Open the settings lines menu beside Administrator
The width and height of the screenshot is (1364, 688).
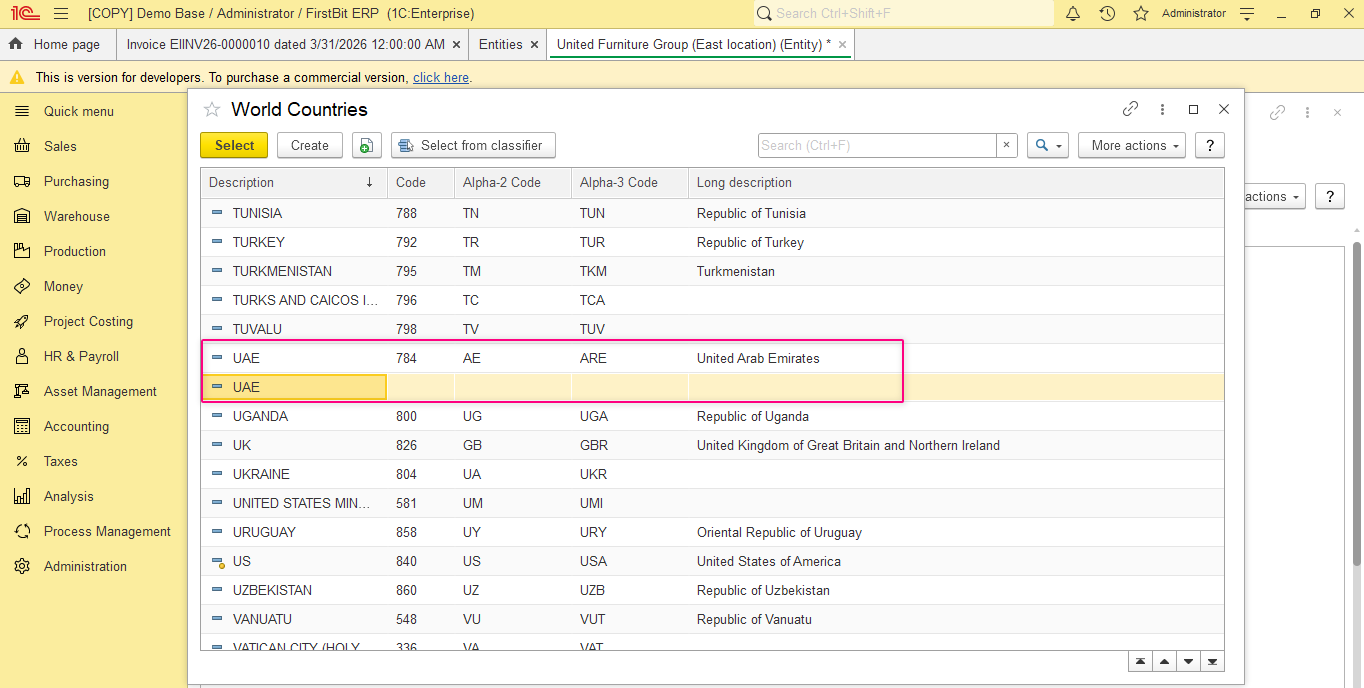(x=1247, y=14)
